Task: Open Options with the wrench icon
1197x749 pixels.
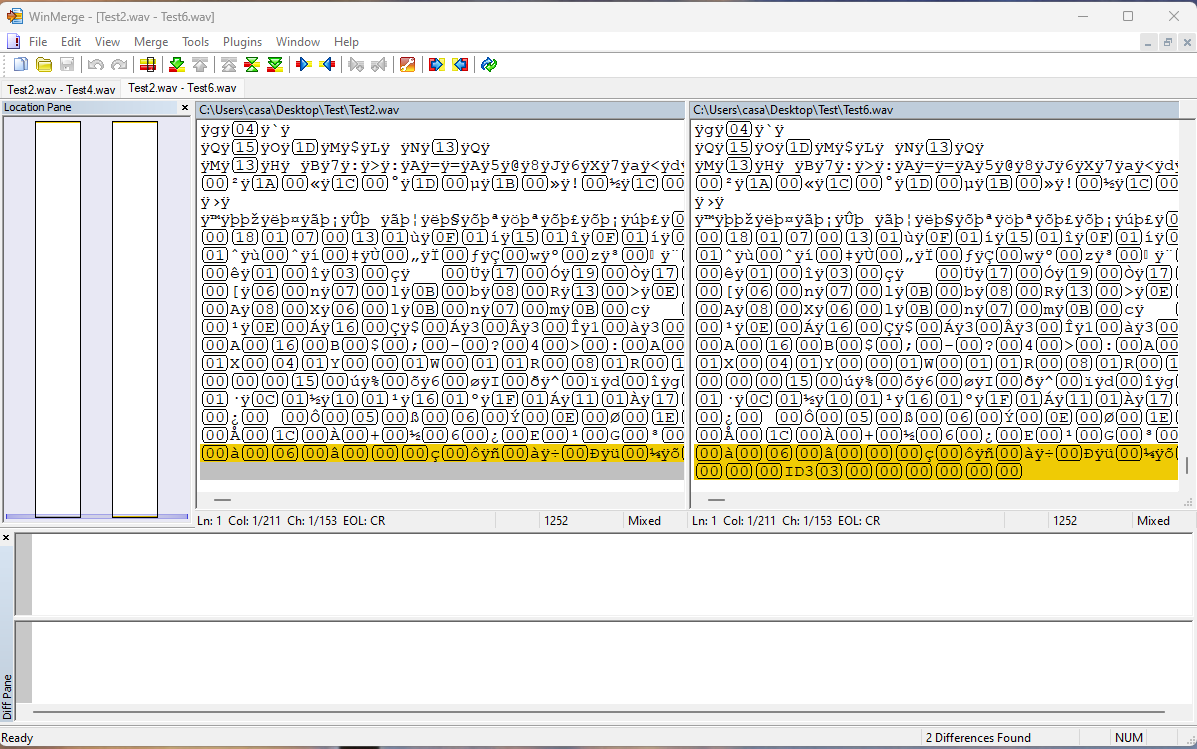Action: pos(408,65)
